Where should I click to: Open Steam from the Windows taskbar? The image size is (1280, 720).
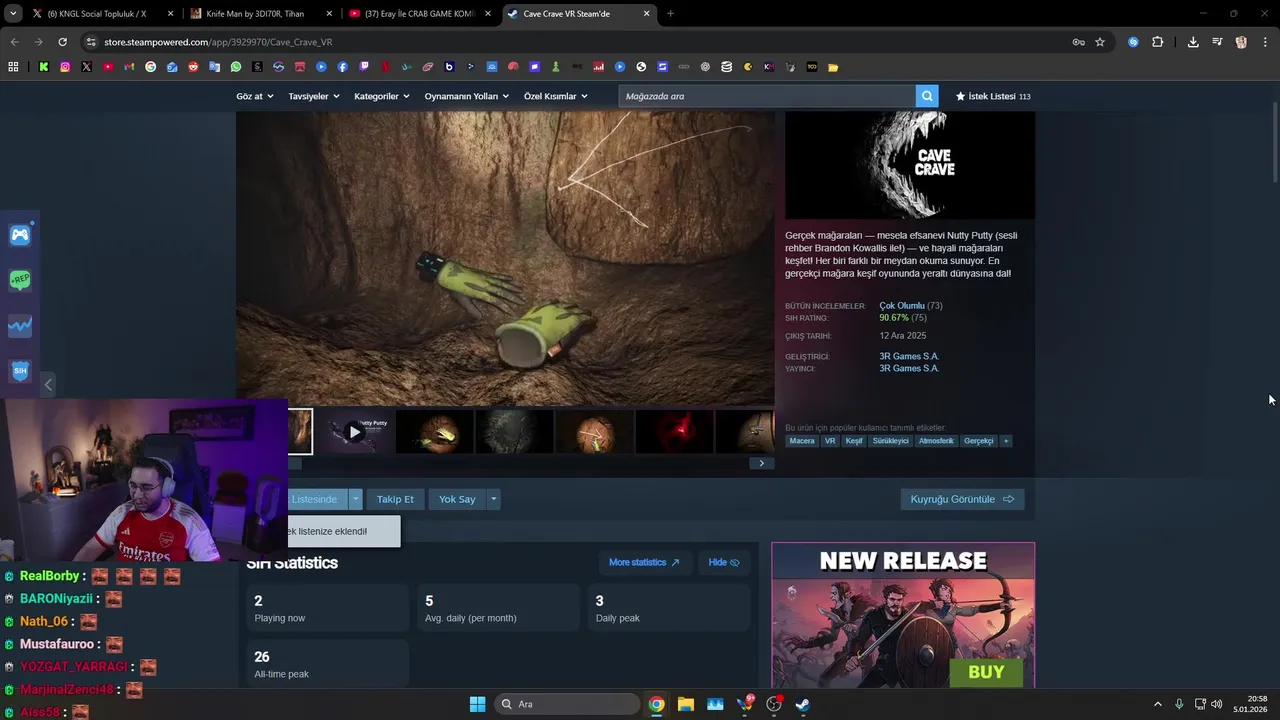(x=802, y=704)
